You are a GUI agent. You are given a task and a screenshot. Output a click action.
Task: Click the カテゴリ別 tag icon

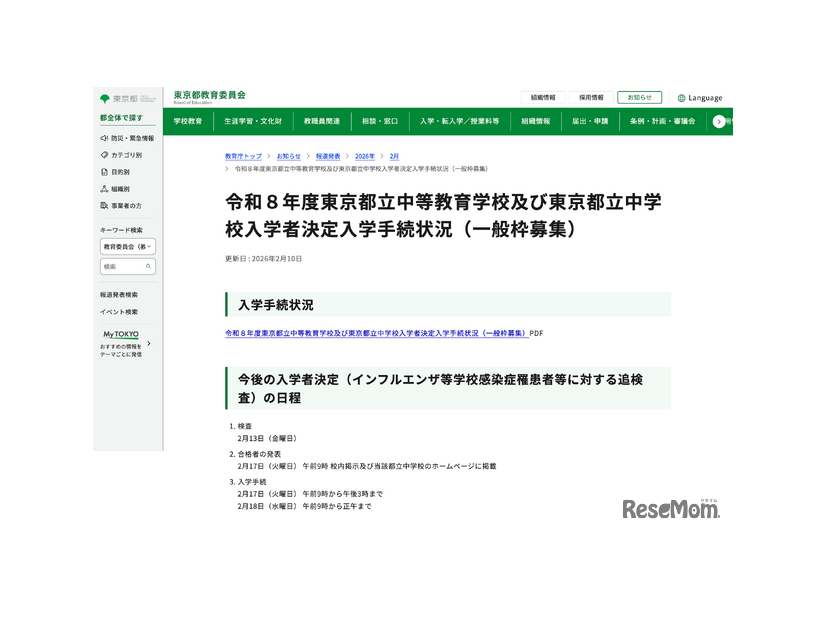104,155
